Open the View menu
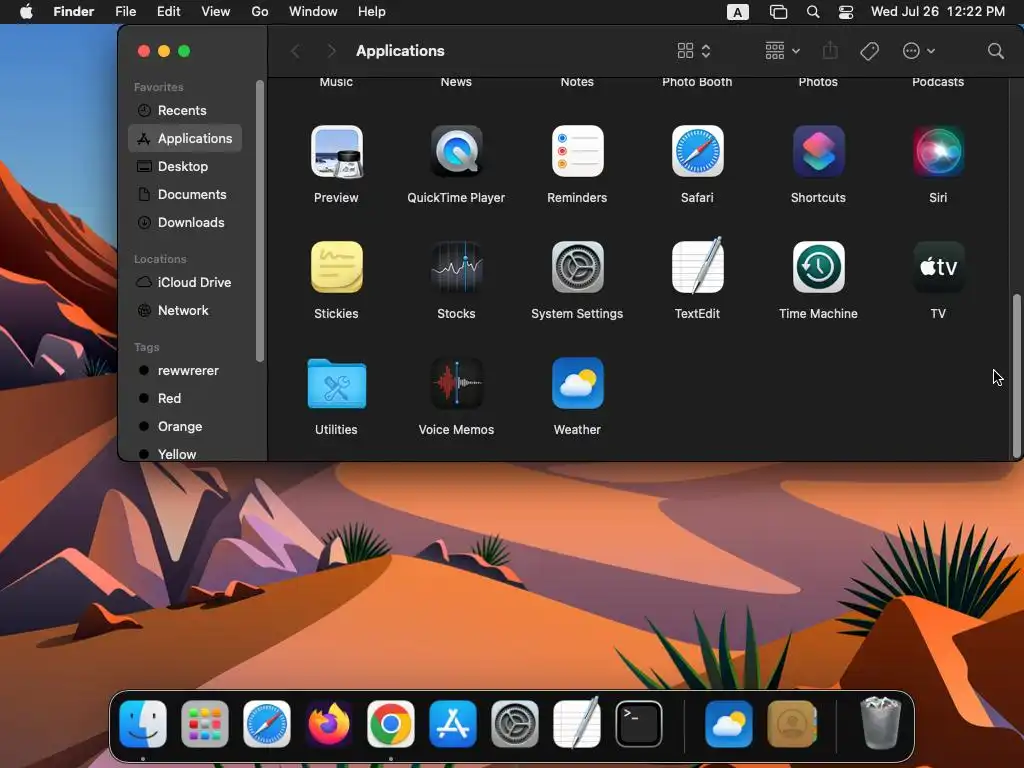Viewport: 1024px width, 768px height. [216, 12]
